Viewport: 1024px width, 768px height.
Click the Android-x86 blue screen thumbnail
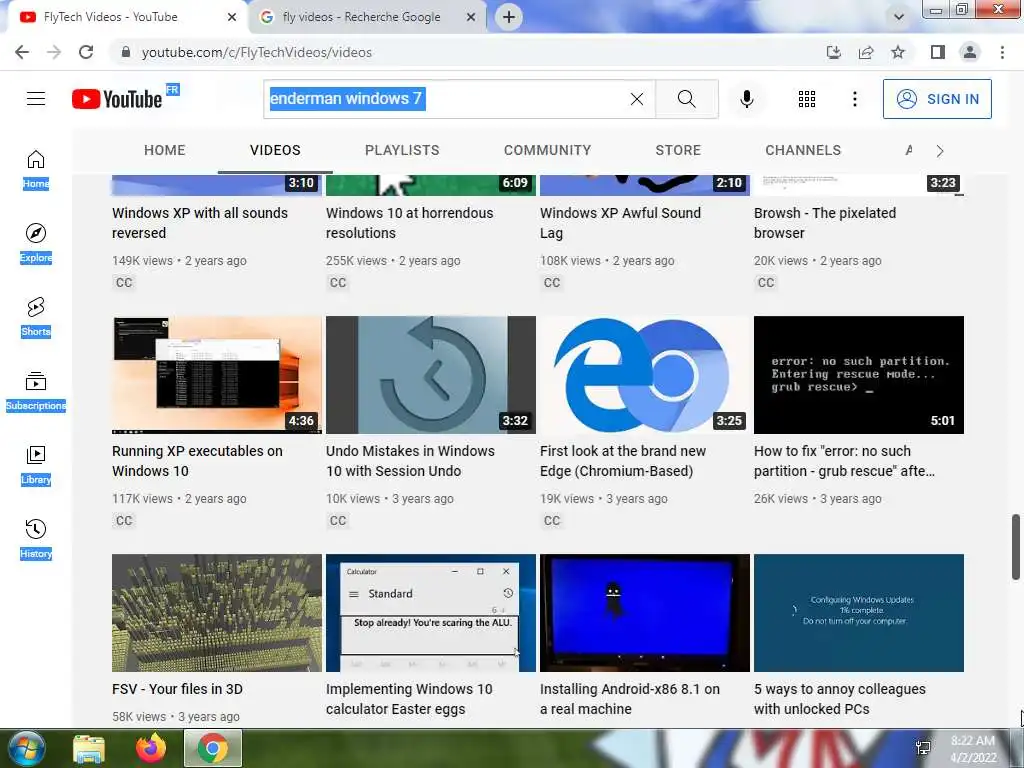(x=645, y=613)
